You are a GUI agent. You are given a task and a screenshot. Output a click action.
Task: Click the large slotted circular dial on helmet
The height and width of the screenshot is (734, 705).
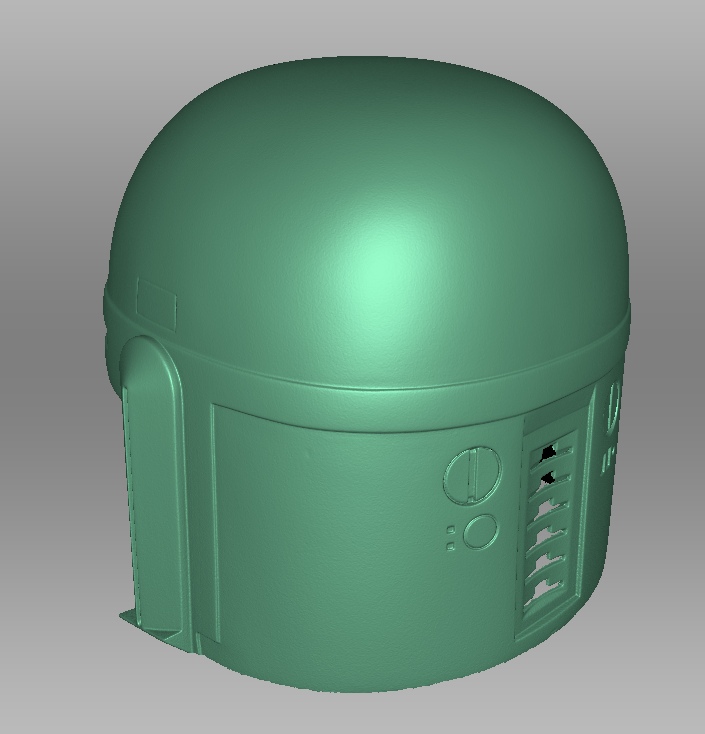click(x=472, y=475)
